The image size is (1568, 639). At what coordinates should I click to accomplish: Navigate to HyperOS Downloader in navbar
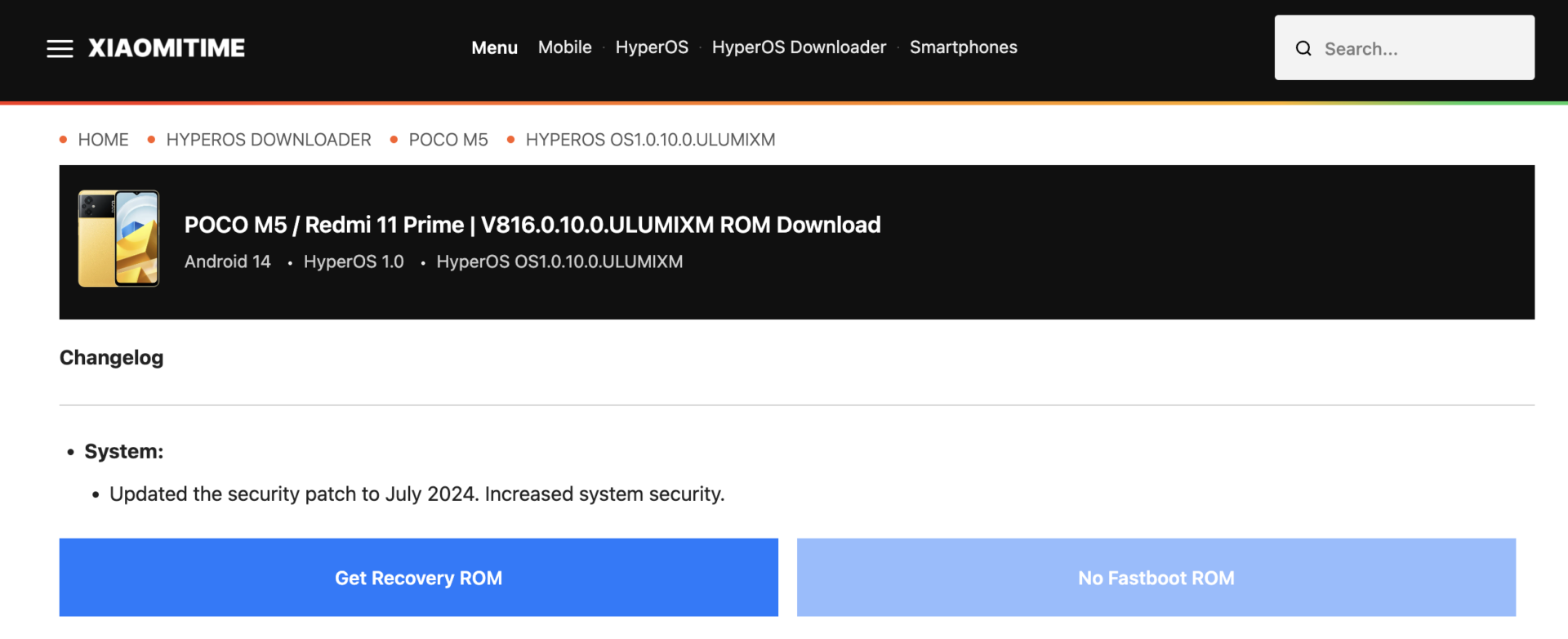coord(799,47)
